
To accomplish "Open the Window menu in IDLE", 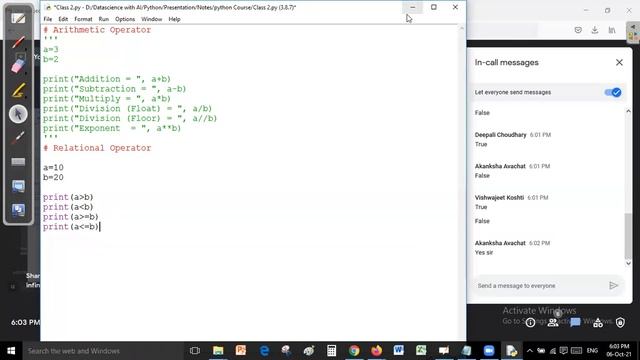I will tap(151, 19).
